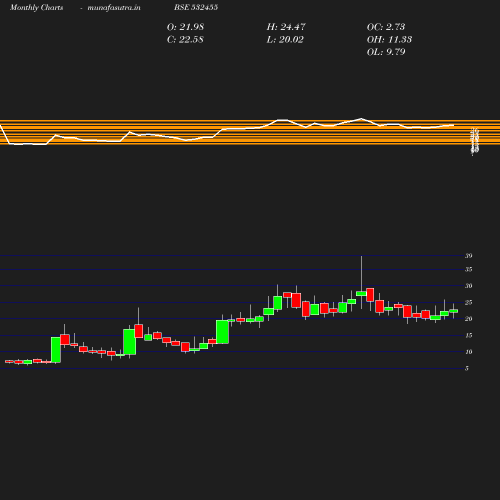Click the big green candle rising from 13 to 20
The image size is (500, 500).
[x=222, y=332]
